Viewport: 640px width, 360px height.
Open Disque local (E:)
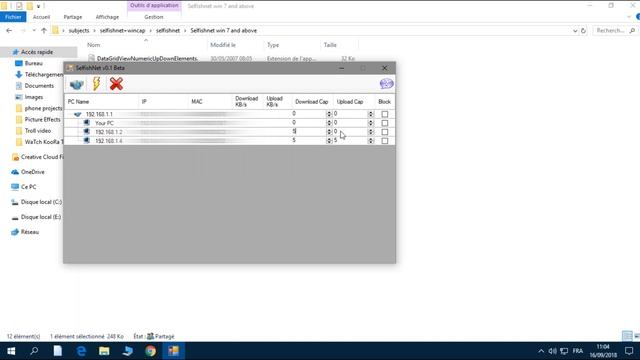click(41, 217)
